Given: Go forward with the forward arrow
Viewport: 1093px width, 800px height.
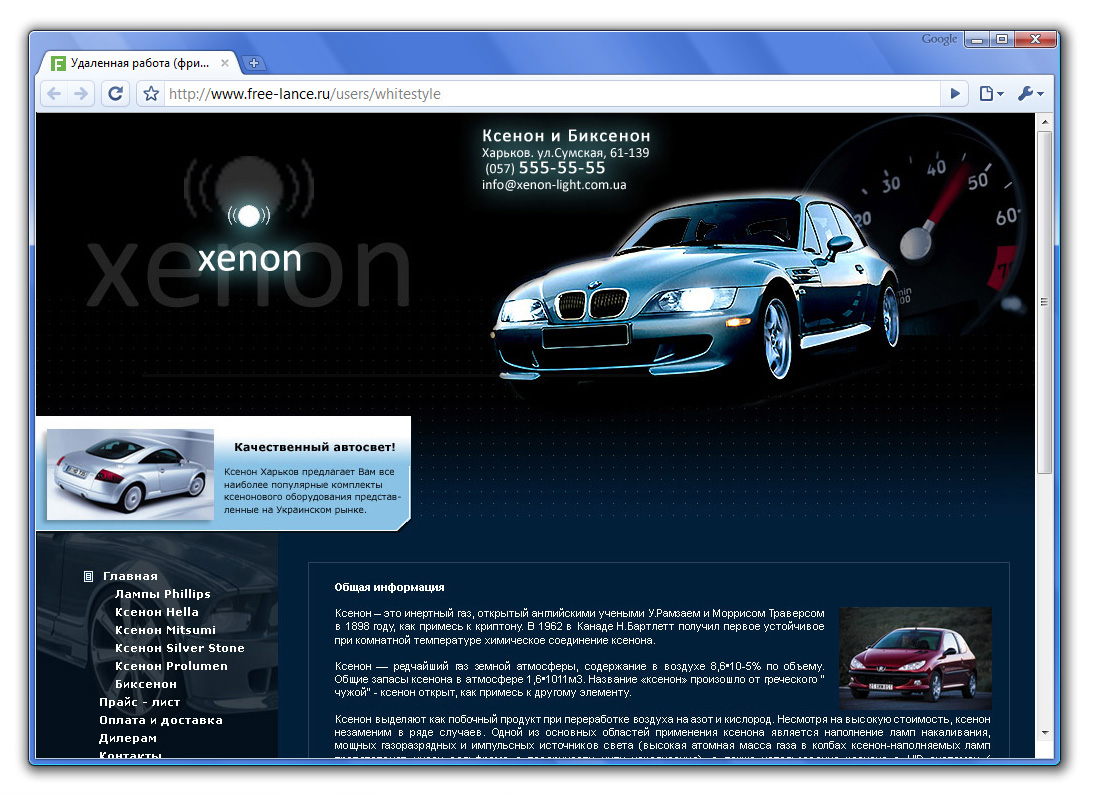Looking at the screenshot, I should pos(82,93).
